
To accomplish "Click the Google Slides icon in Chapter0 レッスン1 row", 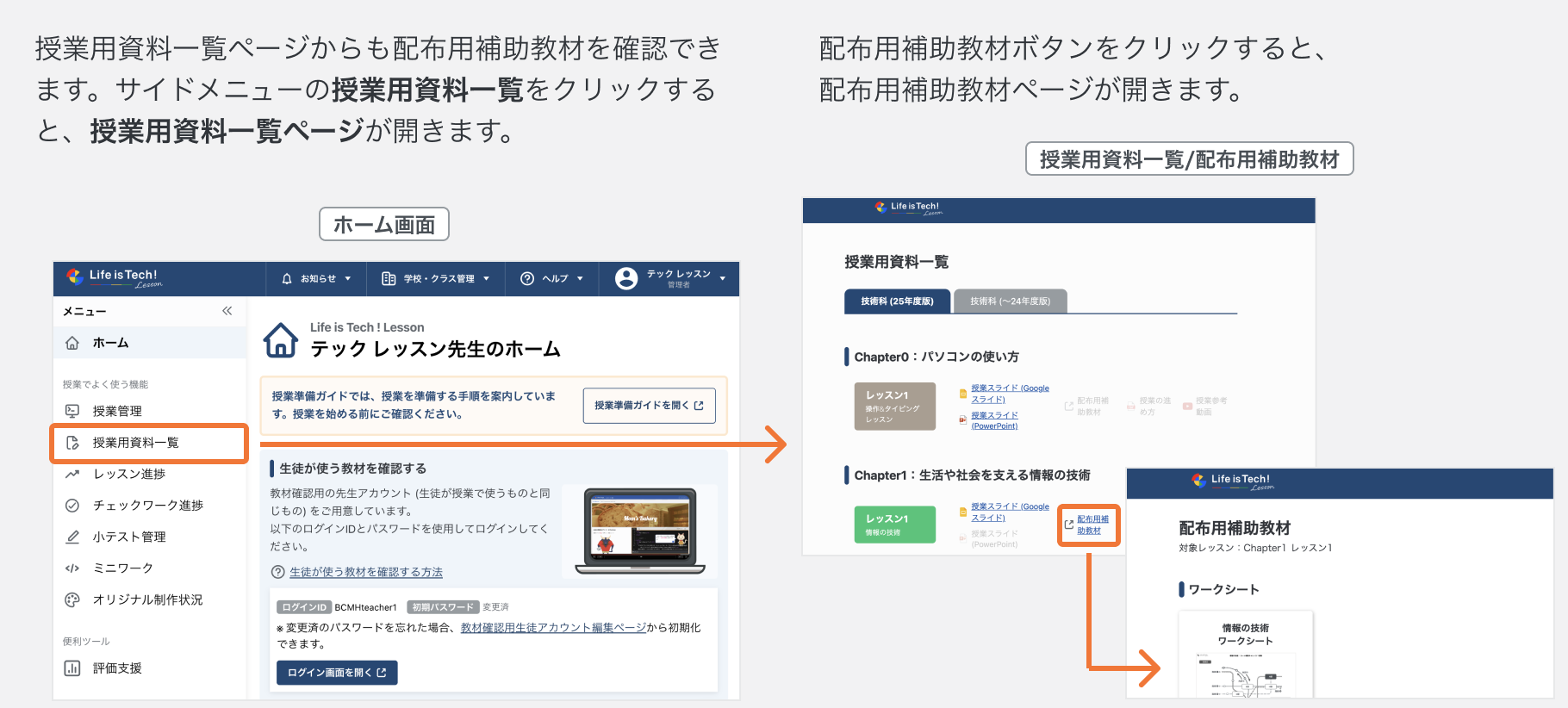I will 963,394.
